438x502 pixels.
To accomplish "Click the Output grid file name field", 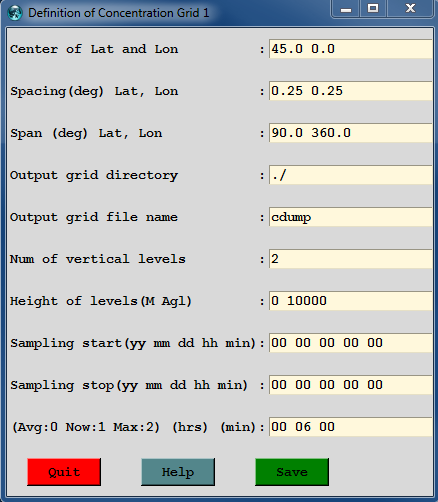I will [351, 217].
